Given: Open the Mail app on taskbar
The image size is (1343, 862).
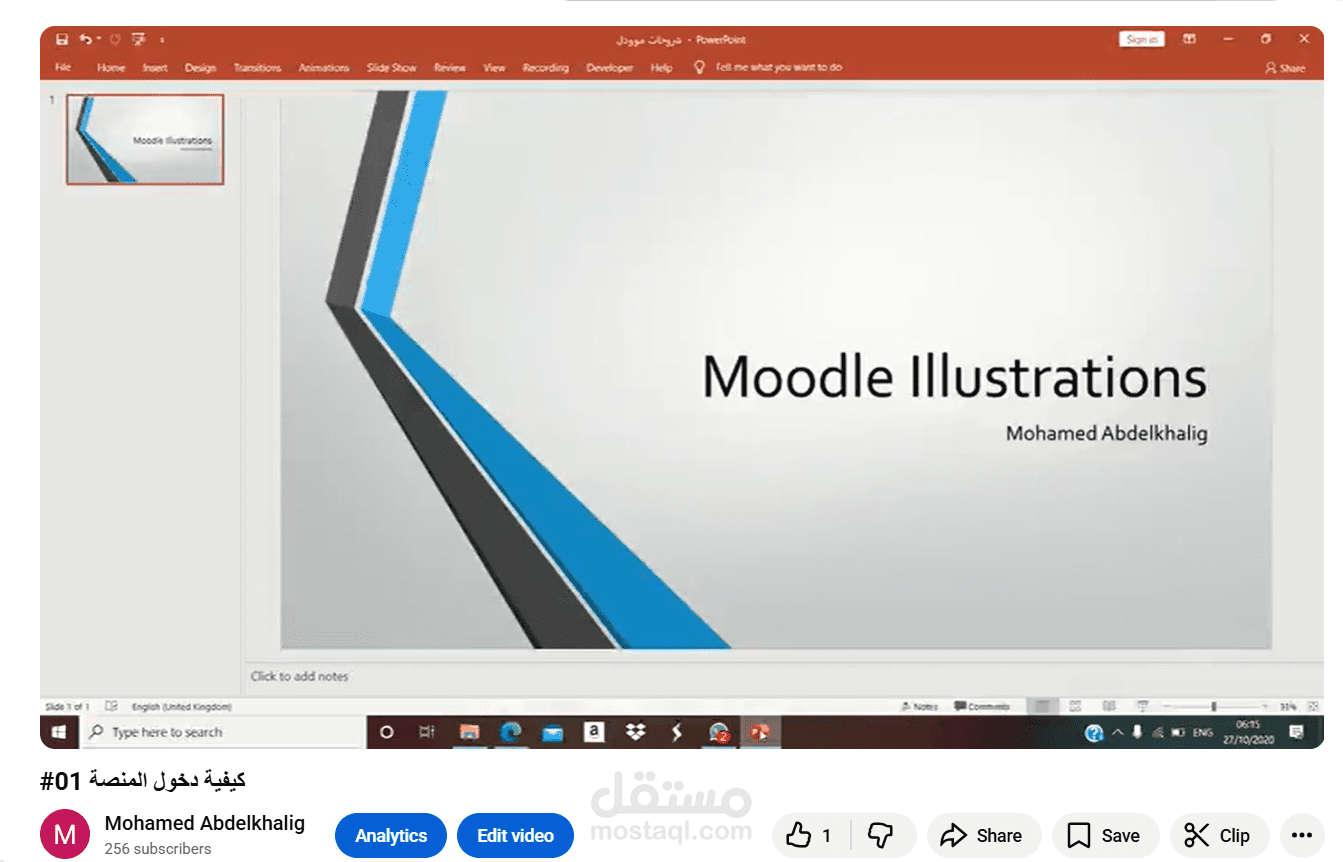Looking at the screenshot, I should [x=552, y=732].
